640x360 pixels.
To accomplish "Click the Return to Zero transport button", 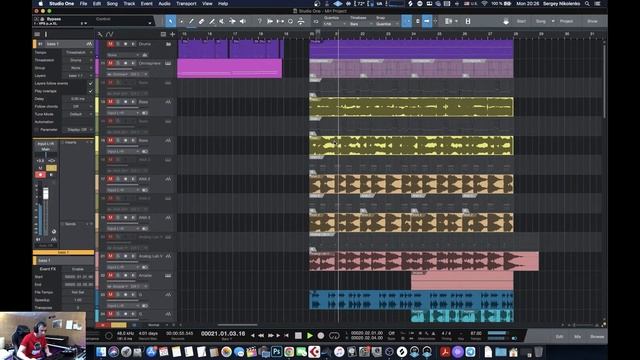I will pos(287,336).
